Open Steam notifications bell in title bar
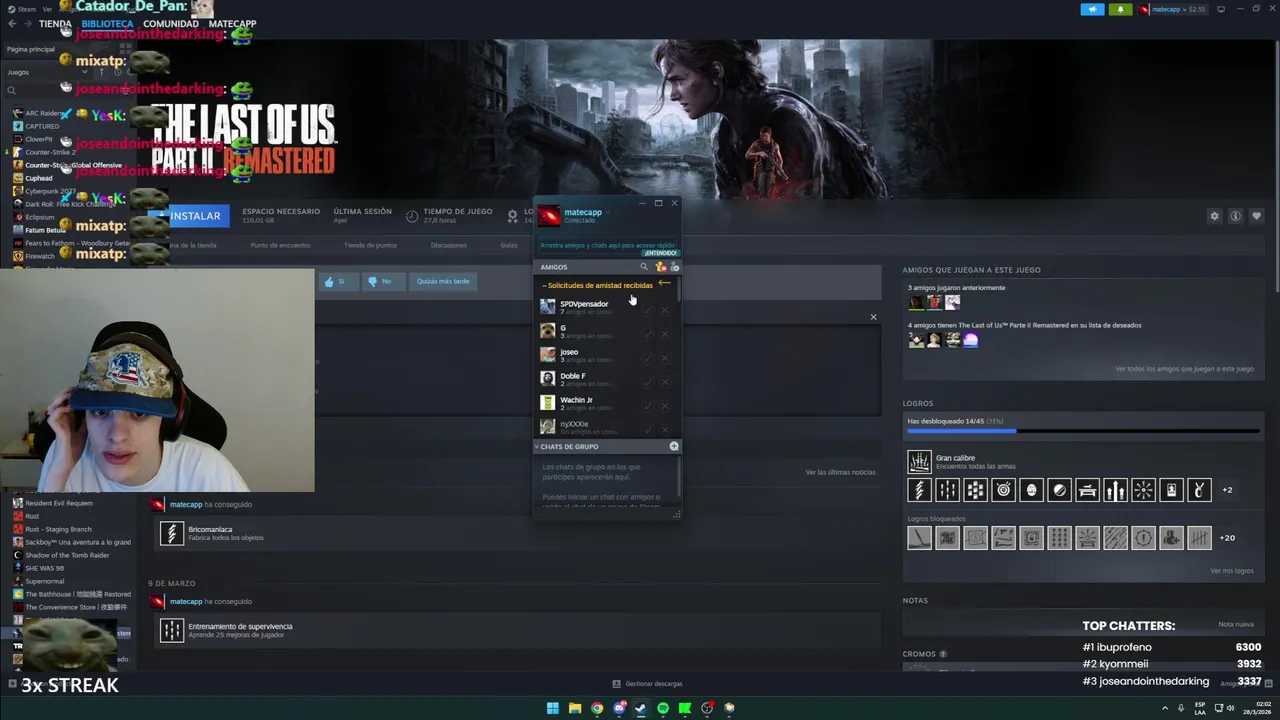 click(1120, 9)
